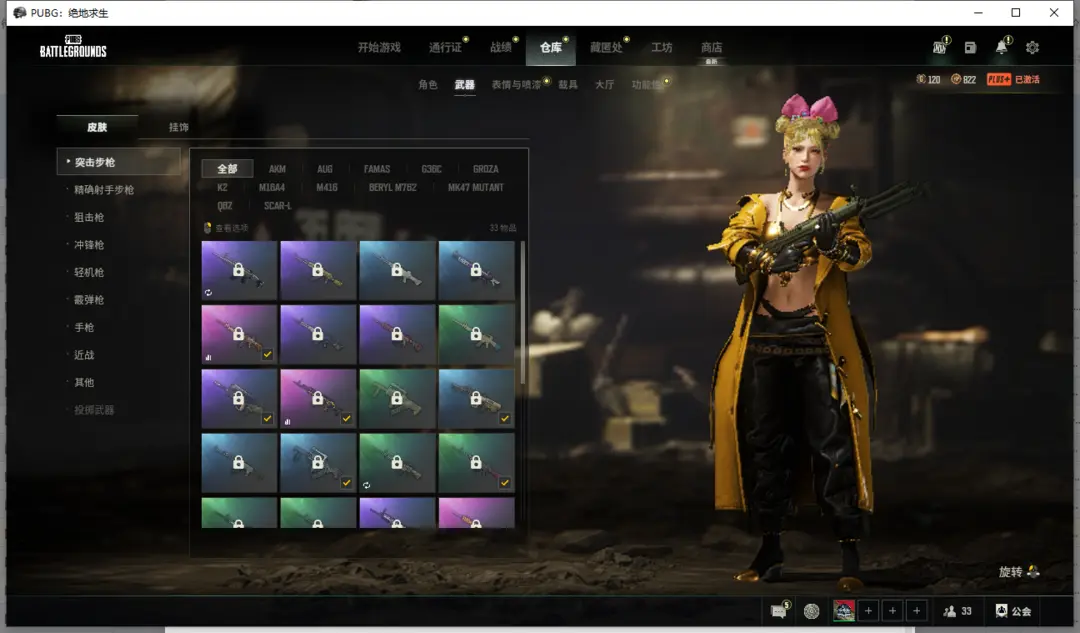Open the 商店 top menu tab
This screenshot has height=633, width=1080.
712,48
